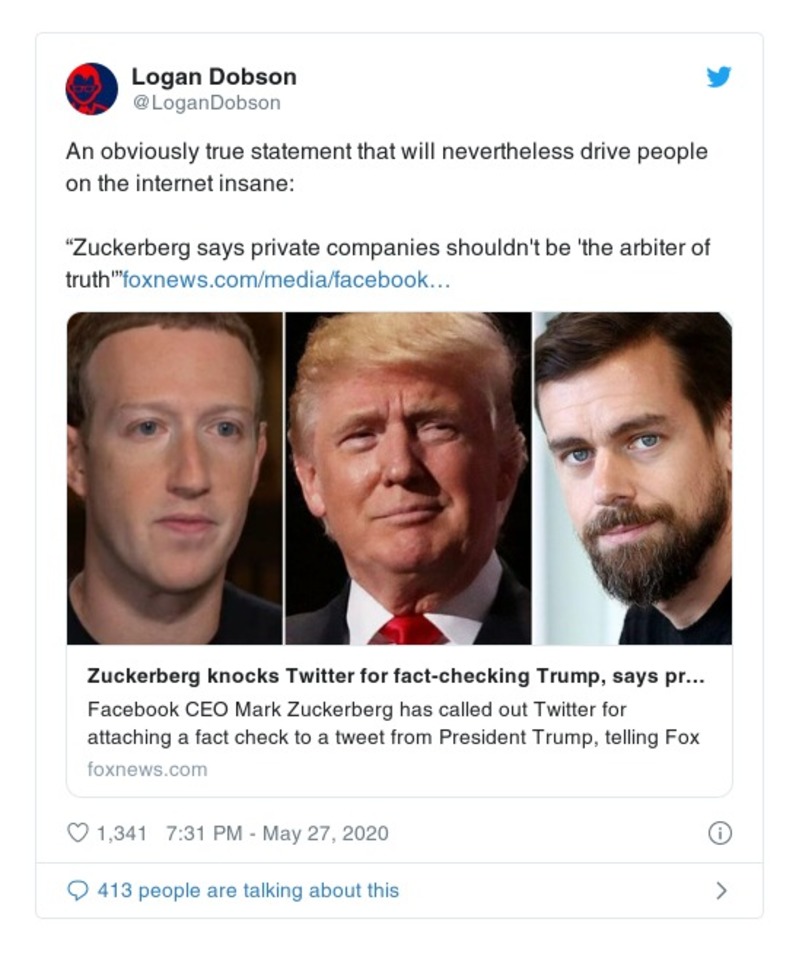The height and width of the screenshot is (957, 799).
Task: Click the article preview photo of the three men
Action: 397,475
